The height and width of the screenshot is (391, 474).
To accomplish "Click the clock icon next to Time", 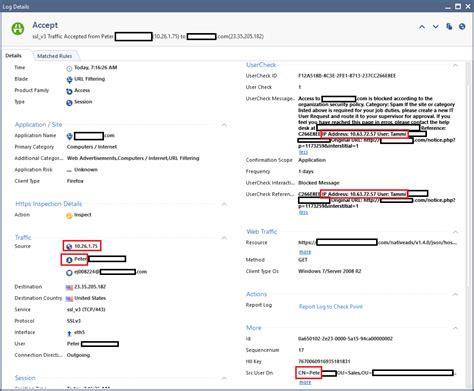I will coord(69,68).
